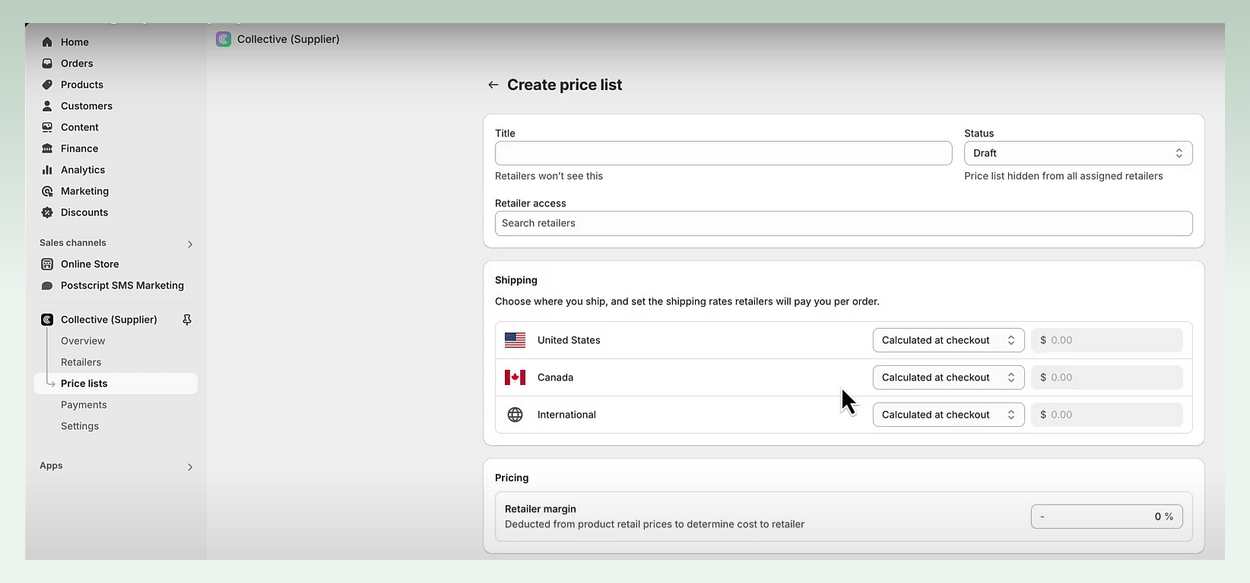1250x583 pixels.
Task: Click the Search retailers input box
Action: pos(843,222)
